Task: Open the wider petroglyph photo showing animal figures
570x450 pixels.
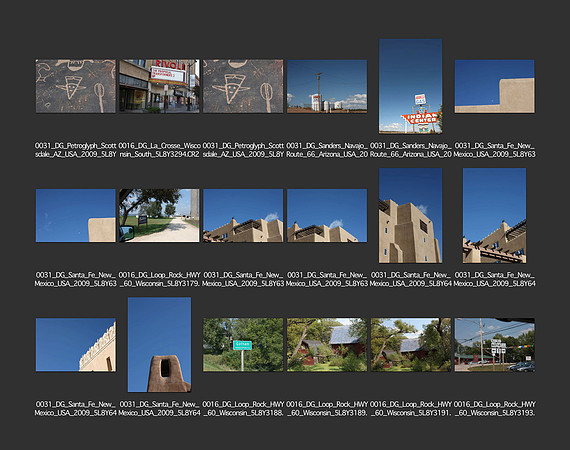Action: pyautogui.click(x=76, y=86)
